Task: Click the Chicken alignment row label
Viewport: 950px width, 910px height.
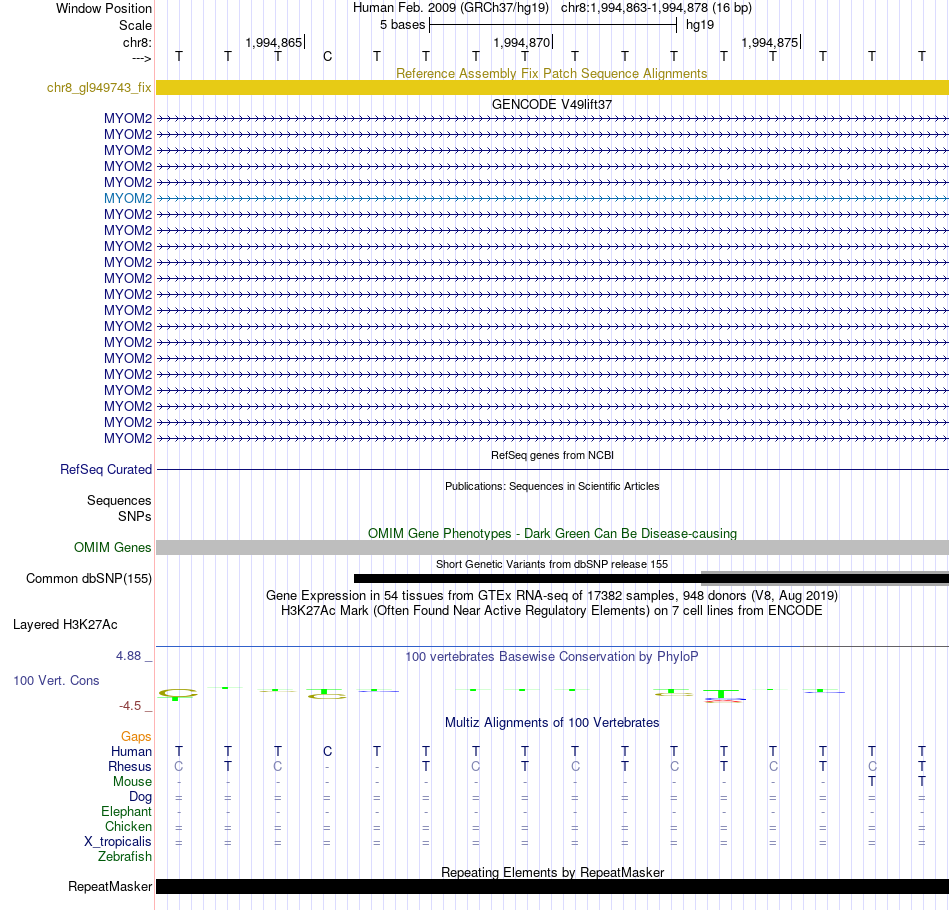Action: 128,826
